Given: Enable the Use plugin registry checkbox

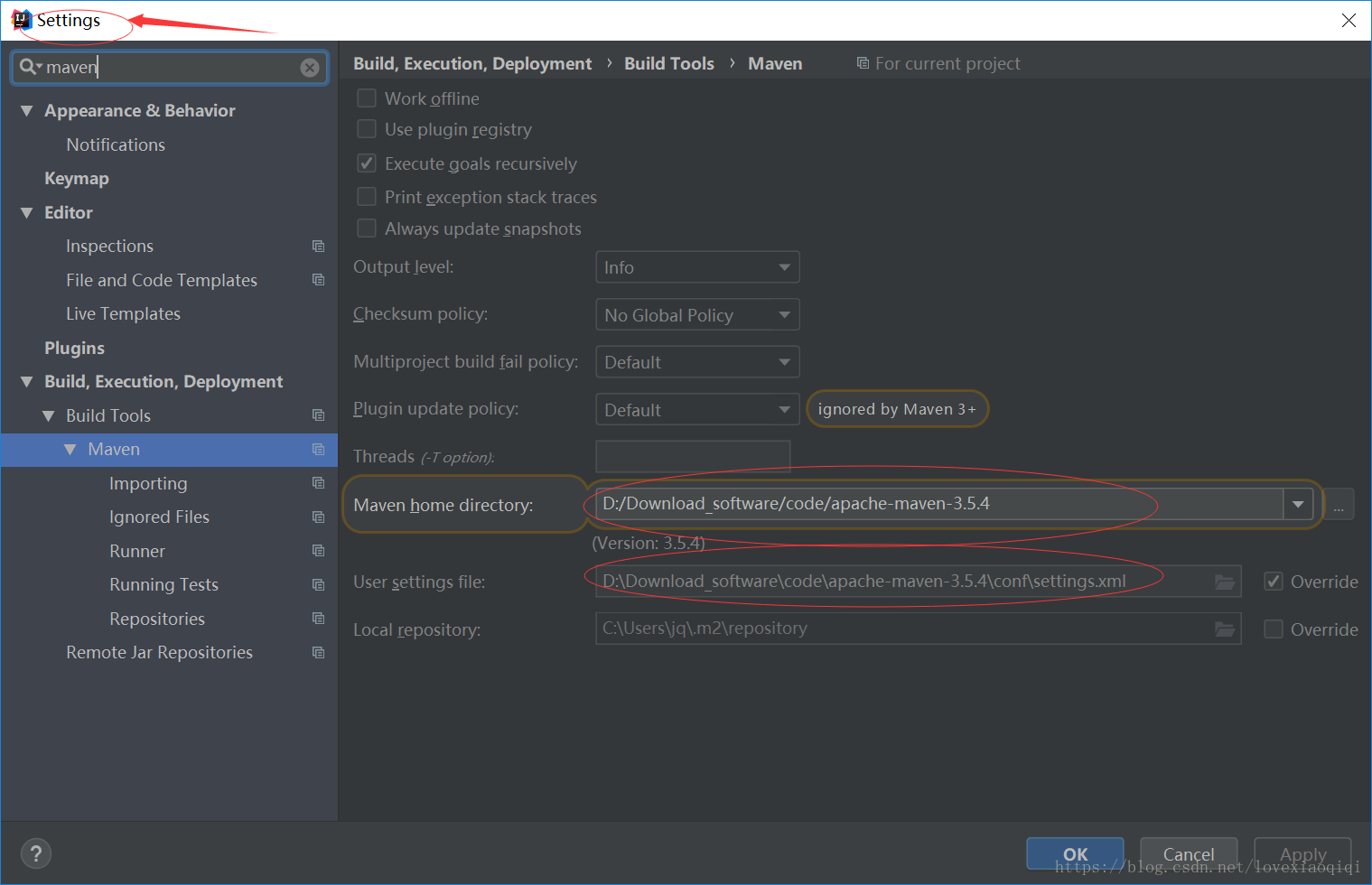Looking at the screenshot, I should pos(367,129).
